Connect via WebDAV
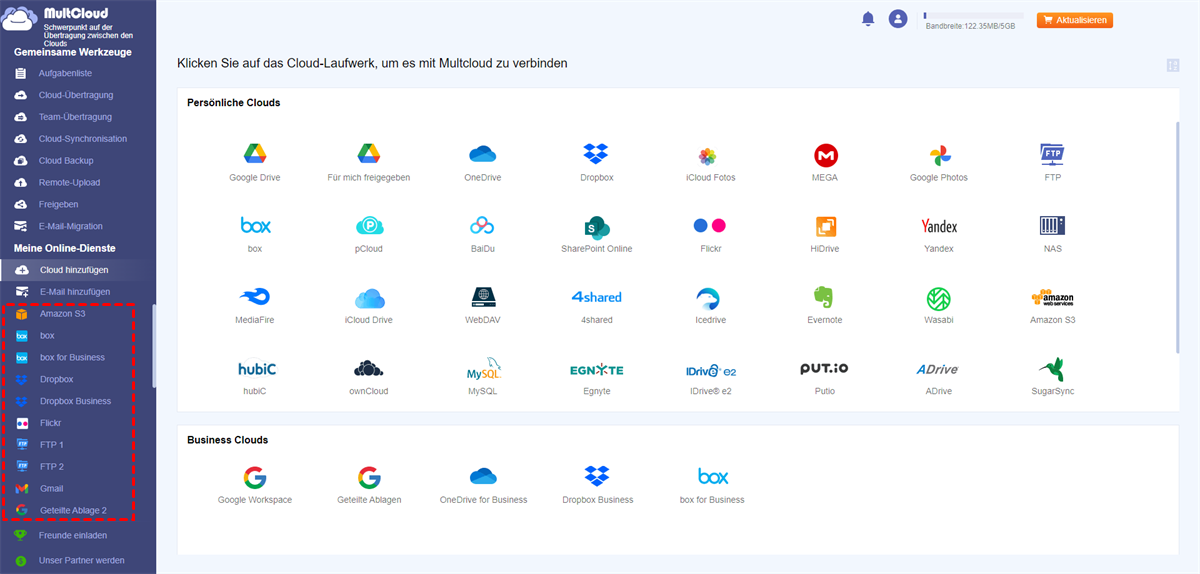 click(483, 306)
